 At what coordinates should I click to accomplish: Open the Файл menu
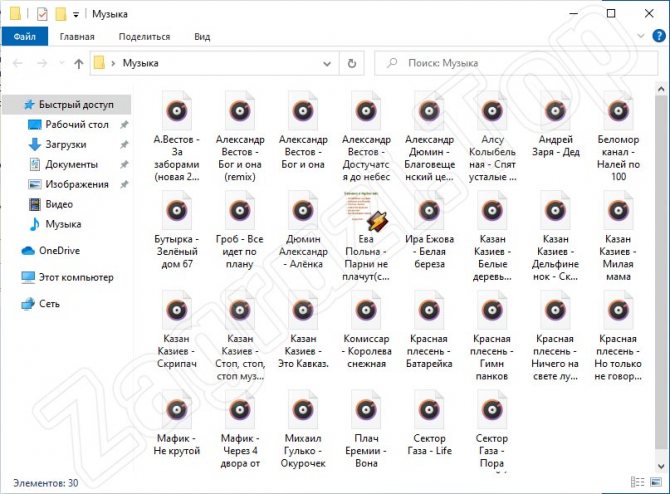click(23, 37)
